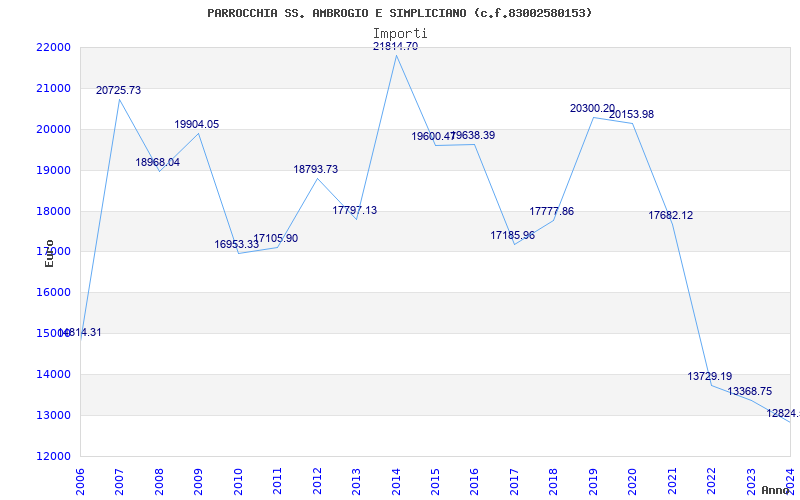Click the 21000 y-axis tick label
Viewport: 800px width, 500px height.
tap(53, 88)
